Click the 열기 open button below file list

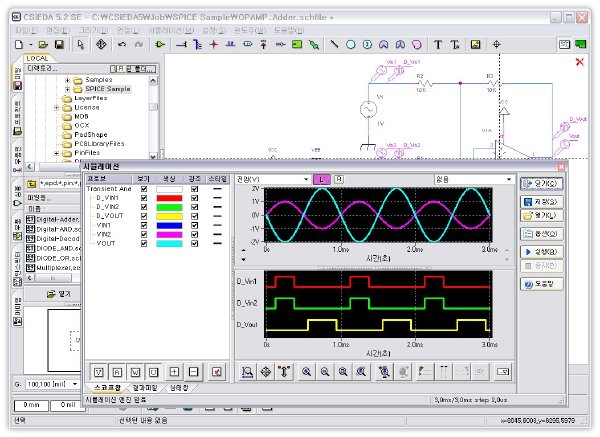(x=58, y=294)
